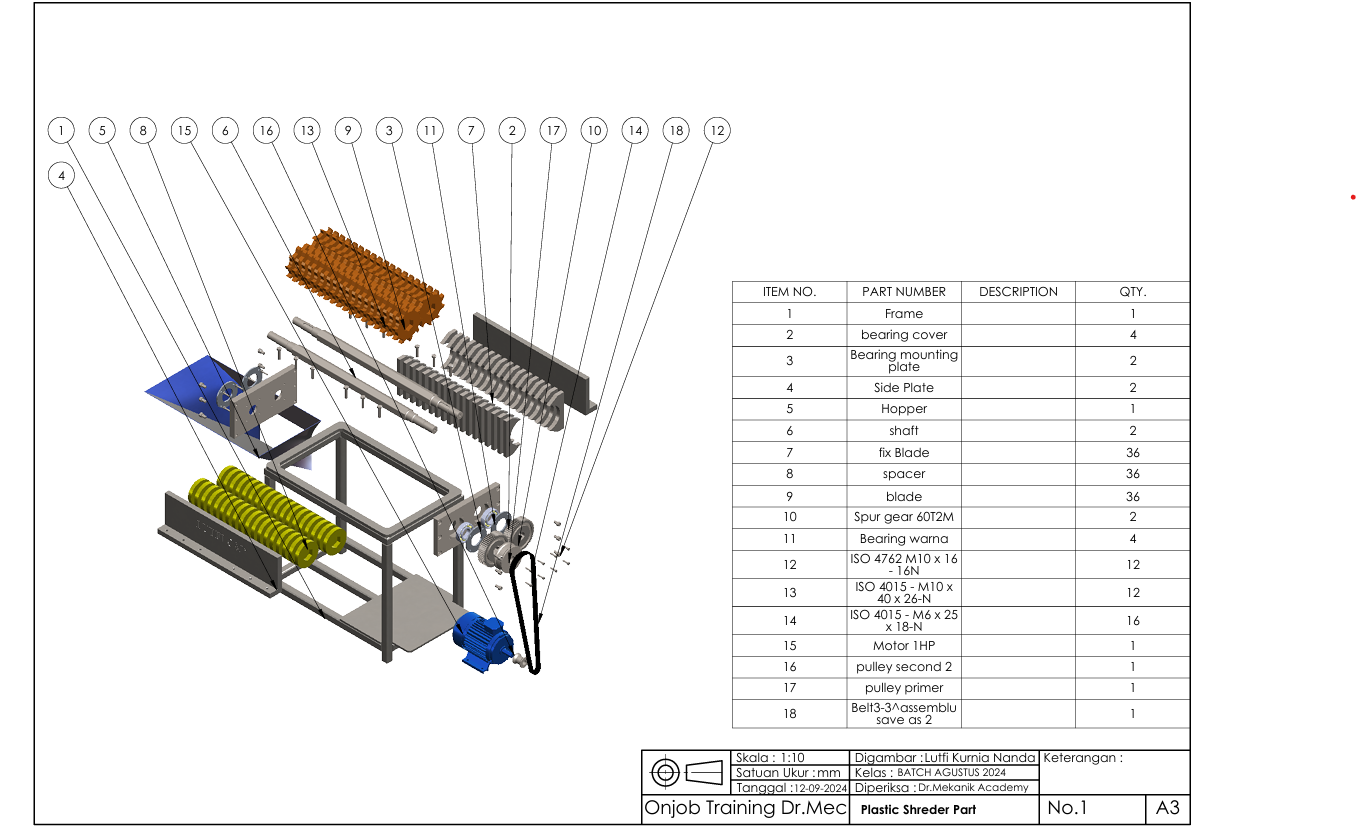The image size is (1357, 830).
Task: Select the yellow blade stack on the left
Action: [255, 510]
